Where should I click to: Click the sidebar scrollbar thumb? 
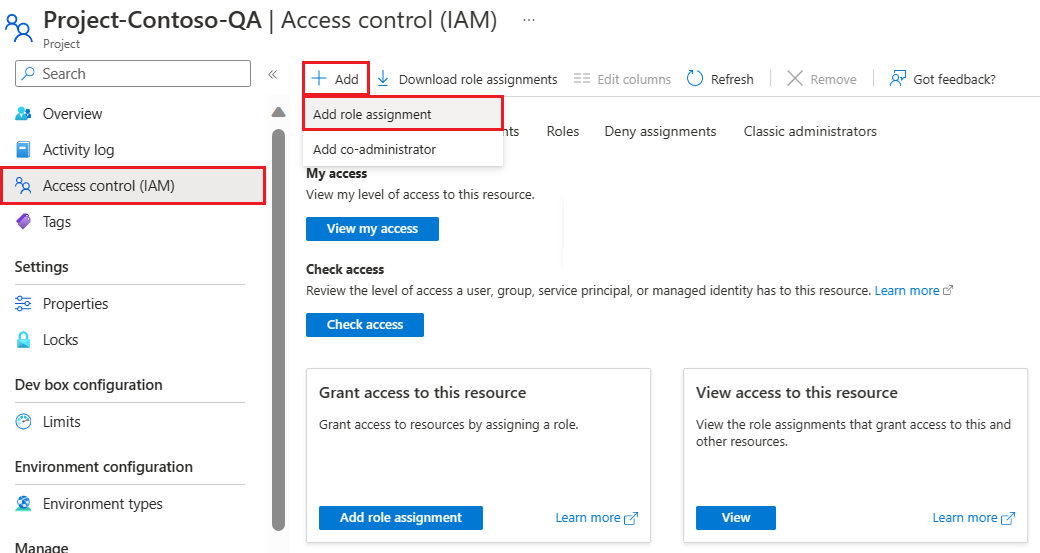click(x=279, y=330)
